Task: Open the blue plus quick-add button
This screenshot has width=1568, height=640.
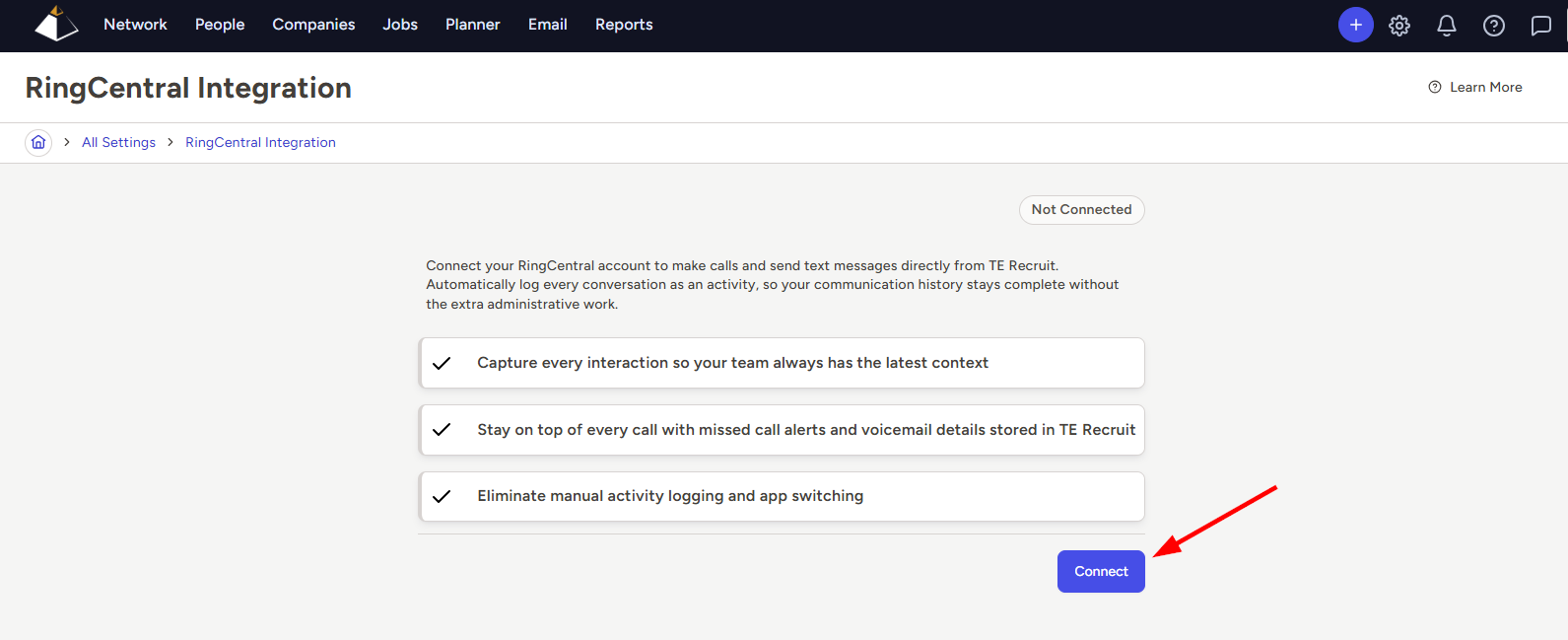Action: click(1355, 25)
